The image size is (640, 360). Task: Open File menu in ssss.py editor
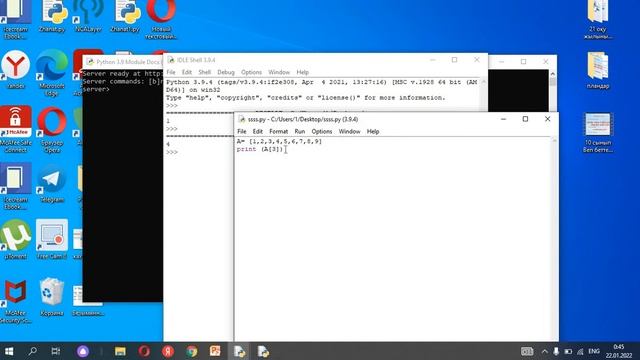(242, 131)
